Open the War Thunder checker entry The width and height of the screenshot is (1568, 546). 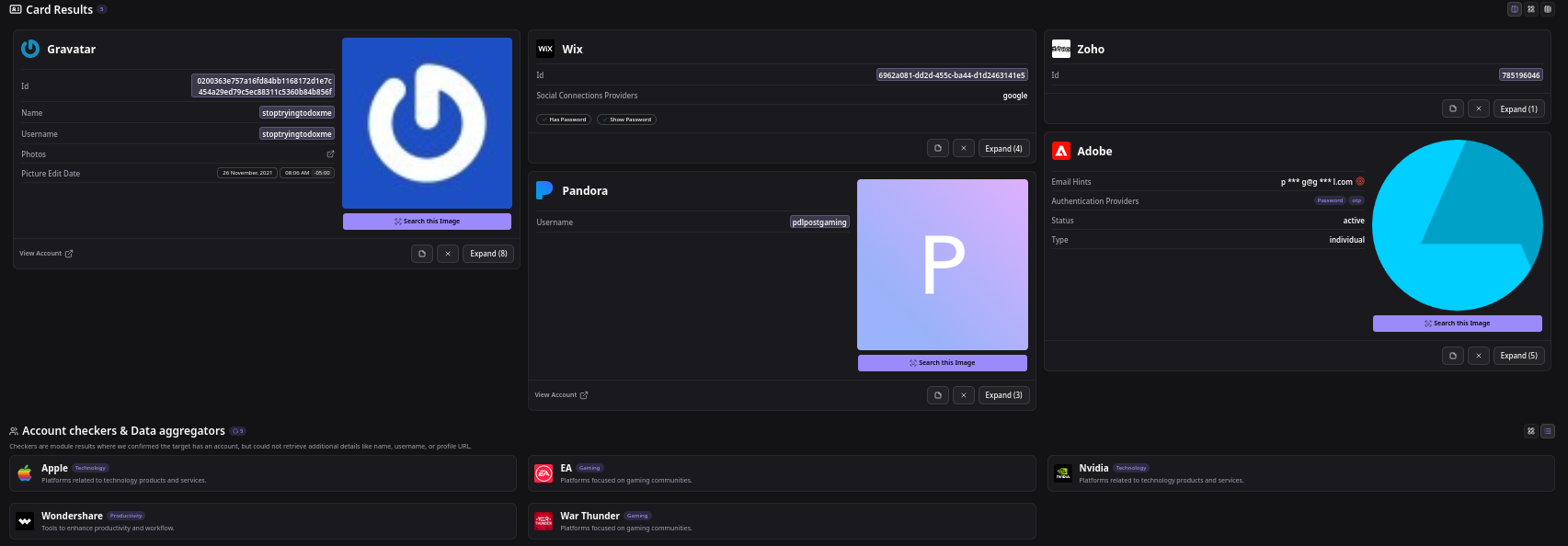(x=782, y=521)
